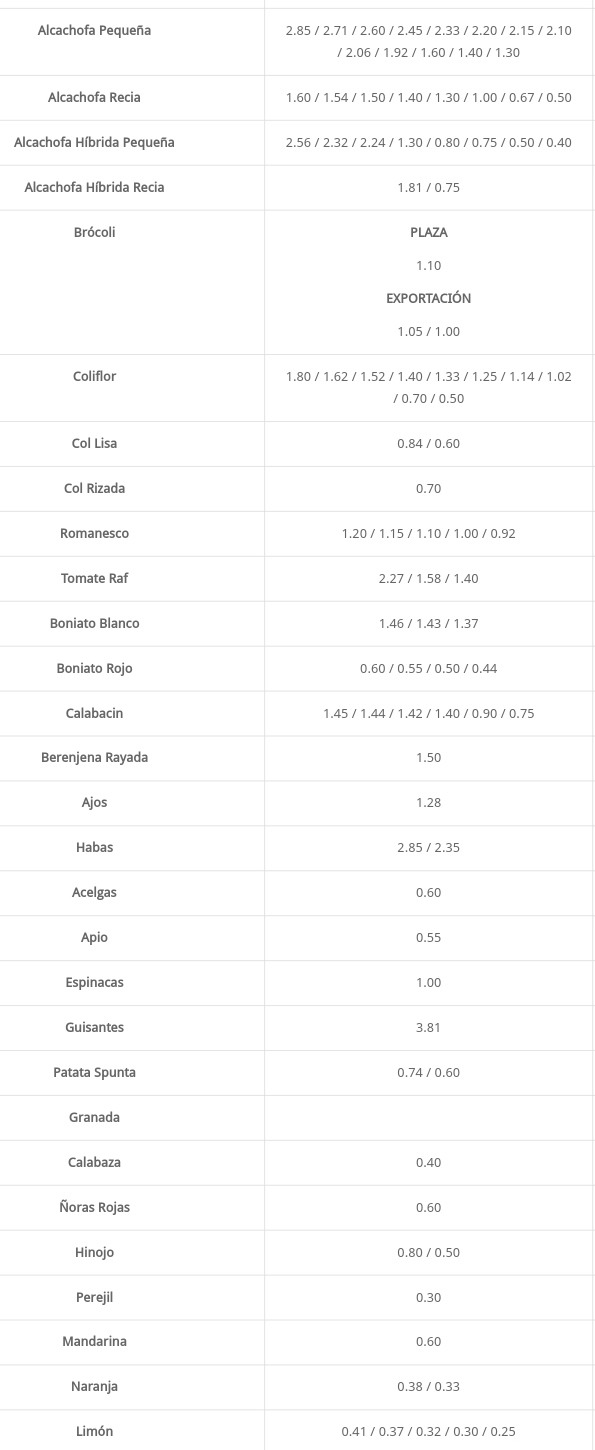Select the Coliflor price list cell
Screen dimensions: 595x1450
428,388
